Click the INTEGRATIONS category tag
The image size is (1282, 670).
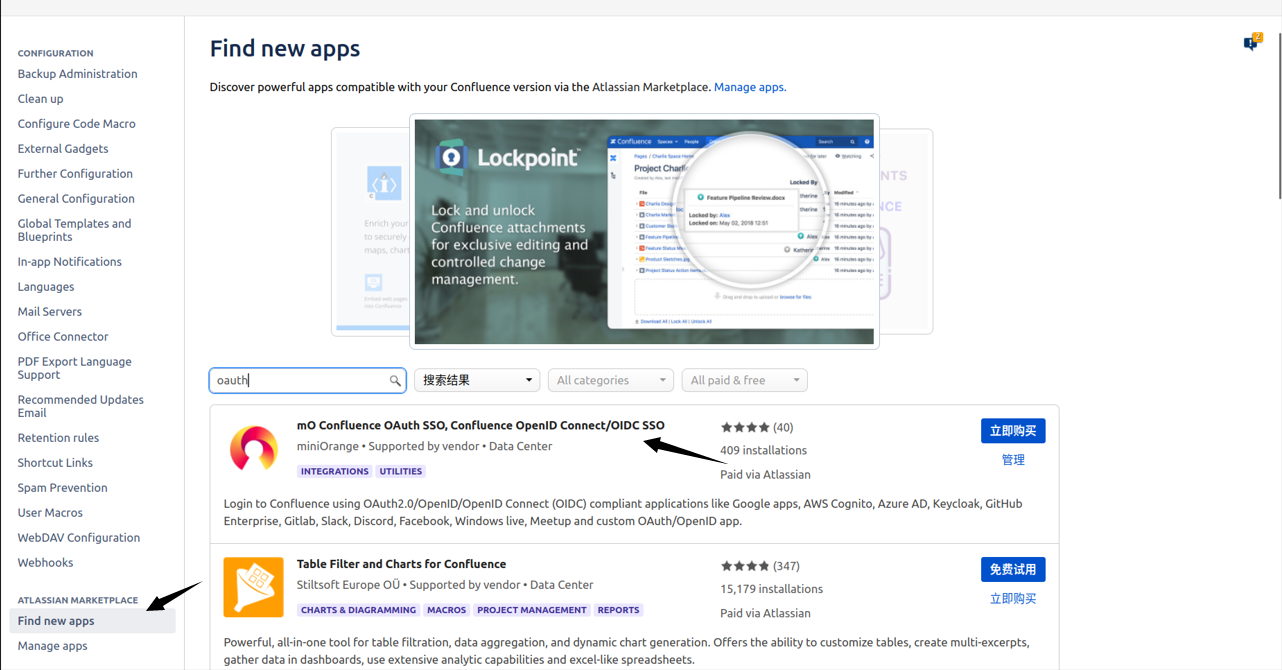coord(334,471)
